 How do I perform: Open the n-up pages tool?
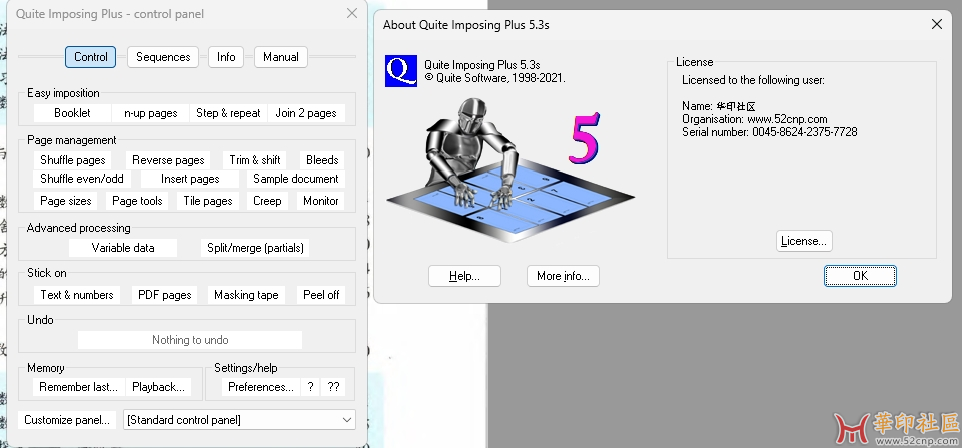pos(150,113)
